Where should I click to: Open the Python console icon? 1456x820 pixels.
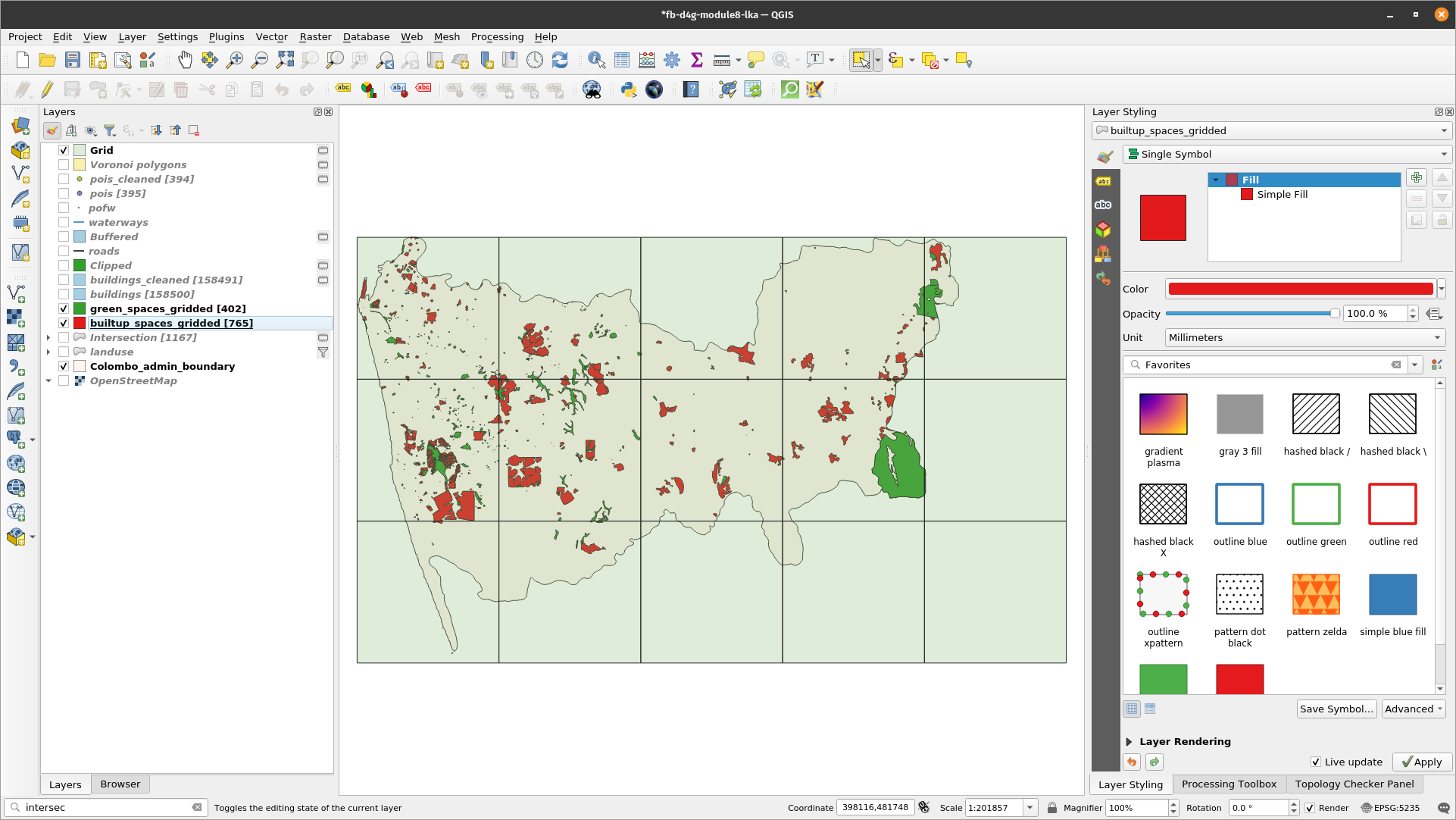click(629, 89)
